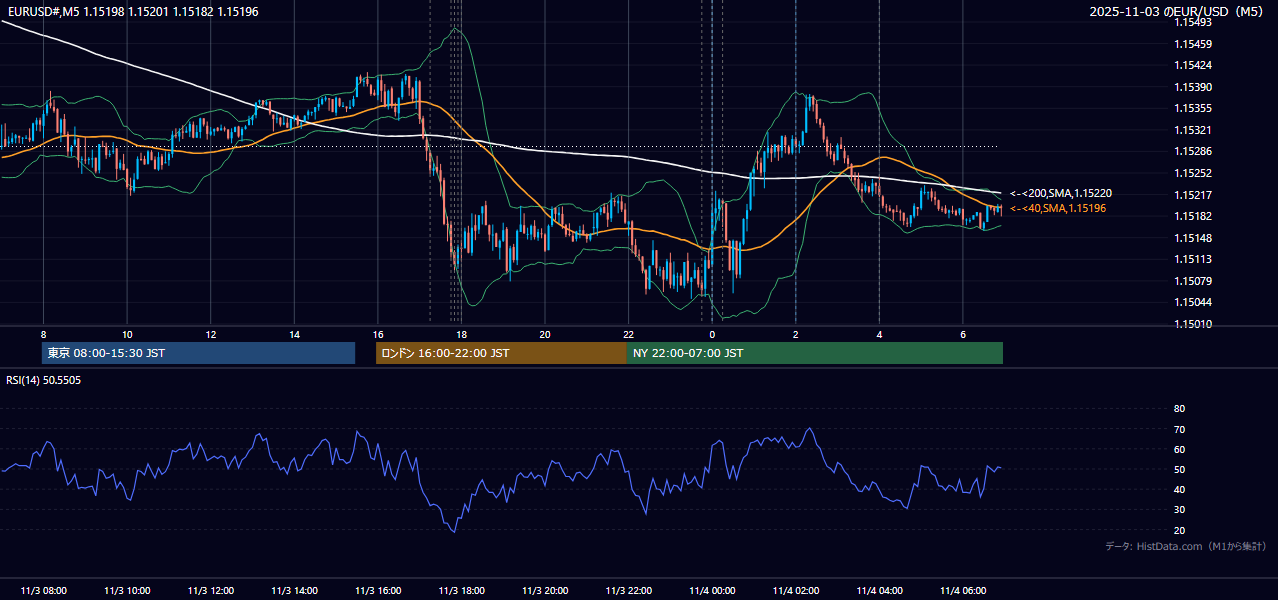Select the 東京 08:00-15:30 JST session bar

(198, 353)
